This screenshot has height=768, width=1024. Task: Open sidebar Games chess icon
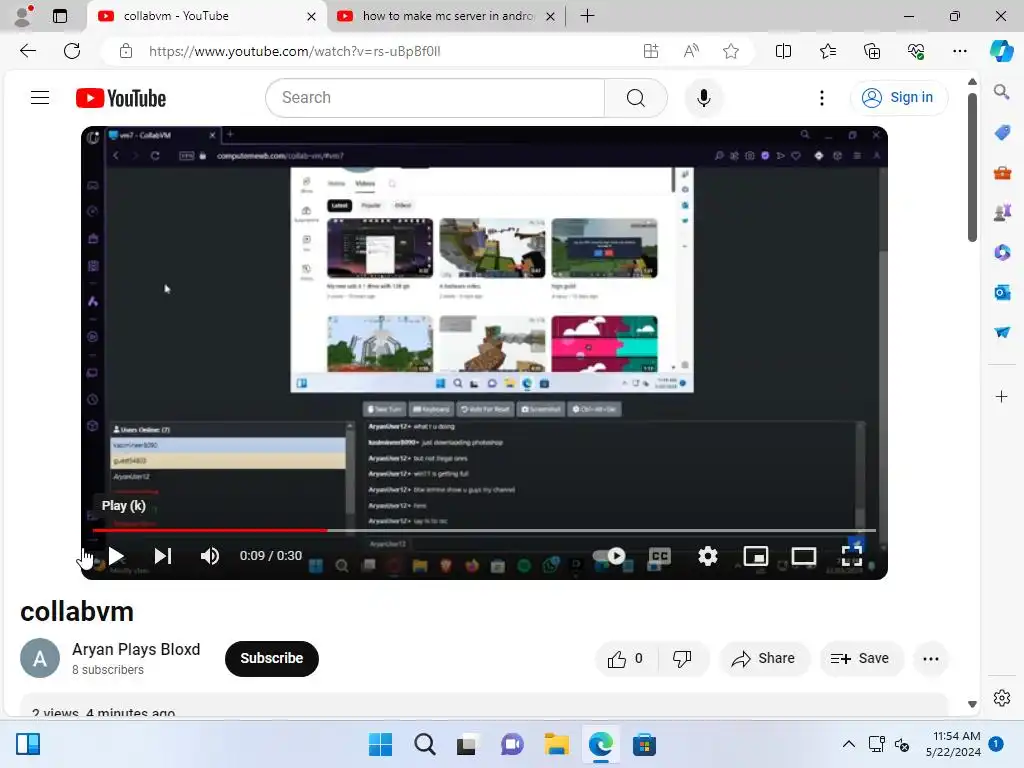pos(1002,212)
